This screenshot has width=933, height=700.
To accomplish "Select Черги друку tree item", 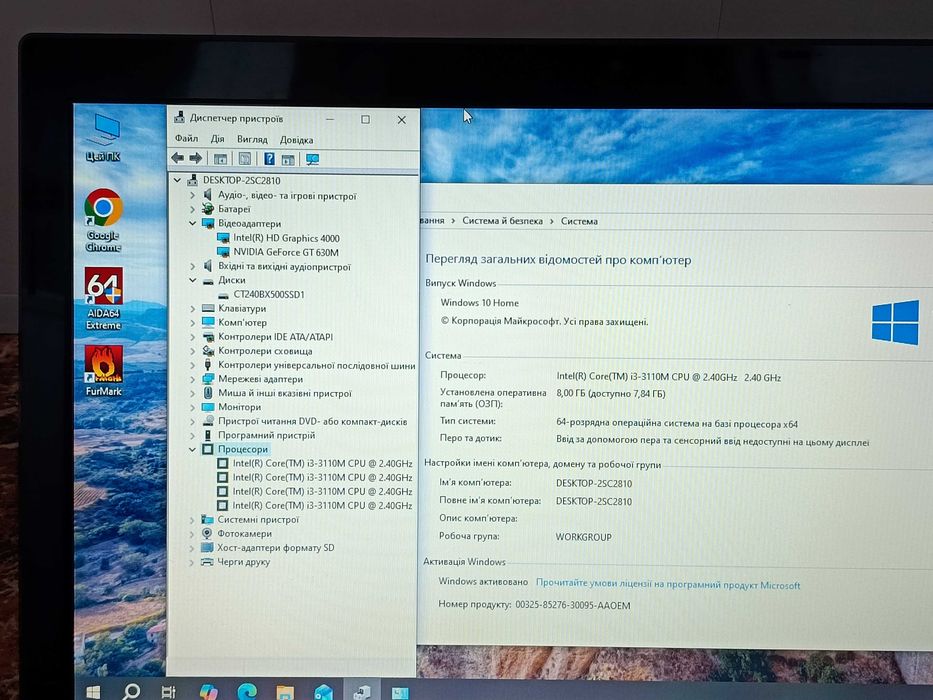I will 243,562.
